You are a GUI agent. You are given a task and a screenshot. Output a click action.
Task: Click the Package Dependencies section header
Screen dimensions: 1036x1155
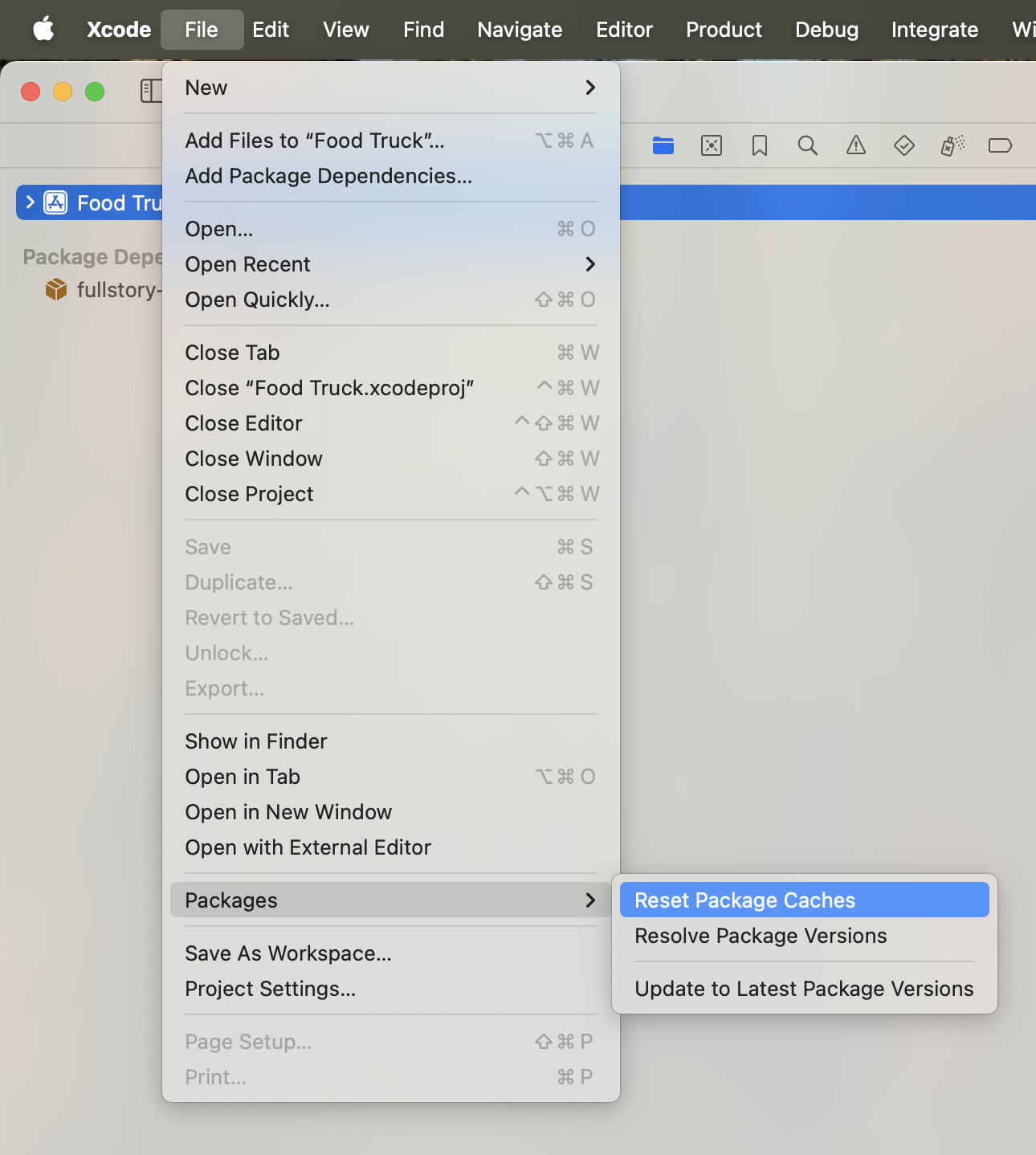pos(92,257)
